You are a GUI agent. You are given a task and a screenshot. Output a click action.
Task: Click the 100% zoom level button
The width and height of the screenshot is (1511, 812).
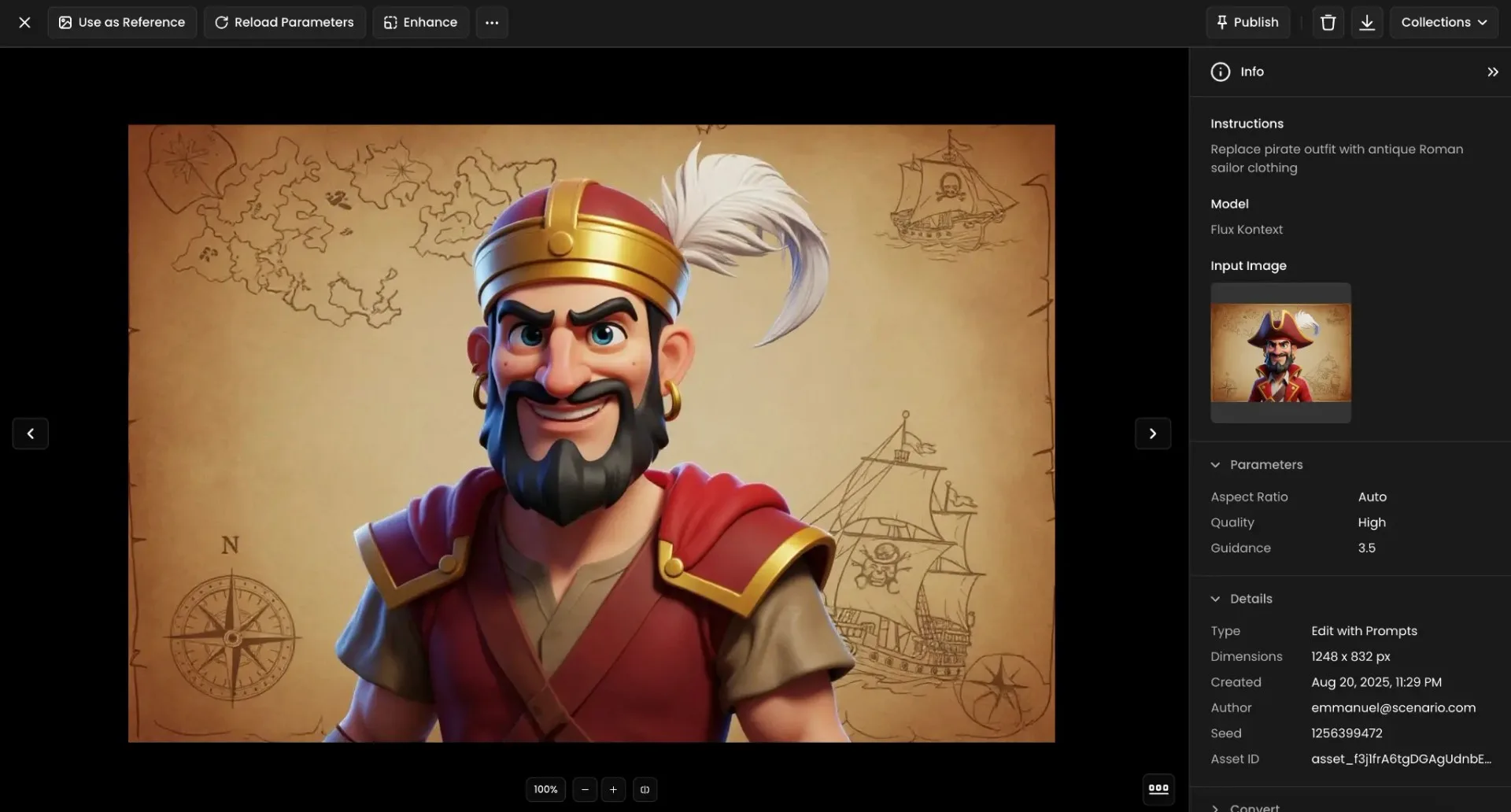click(x=545, y=789)
